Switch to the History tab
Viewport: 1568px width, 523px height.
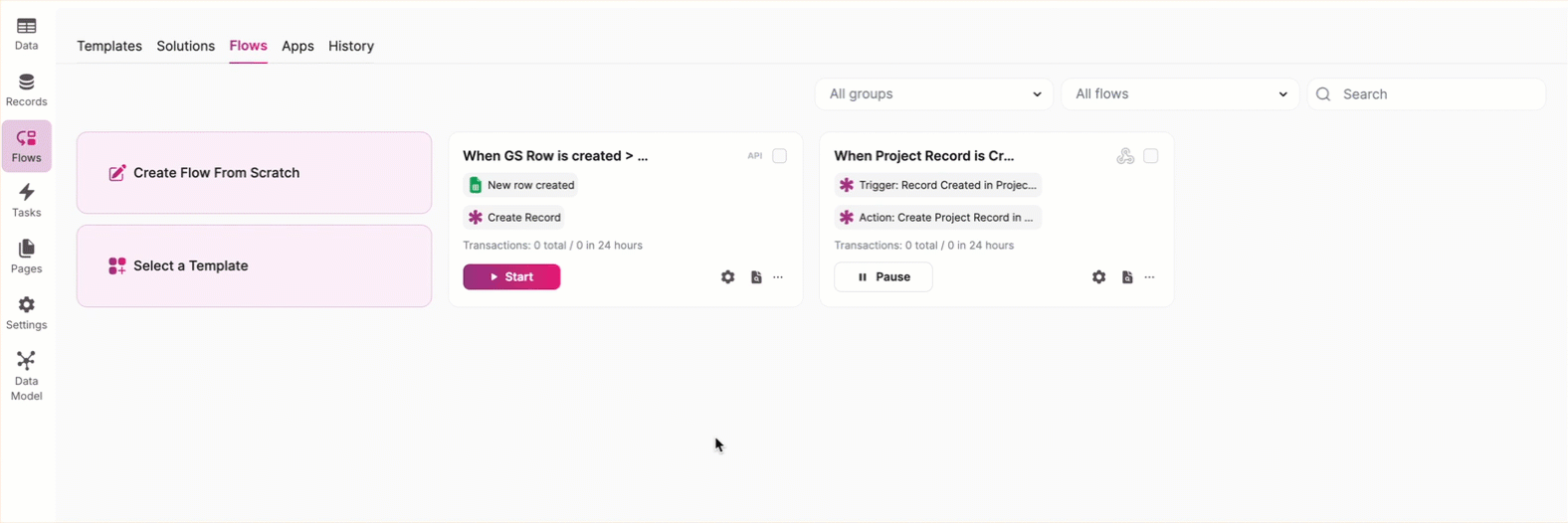(351, 46)
